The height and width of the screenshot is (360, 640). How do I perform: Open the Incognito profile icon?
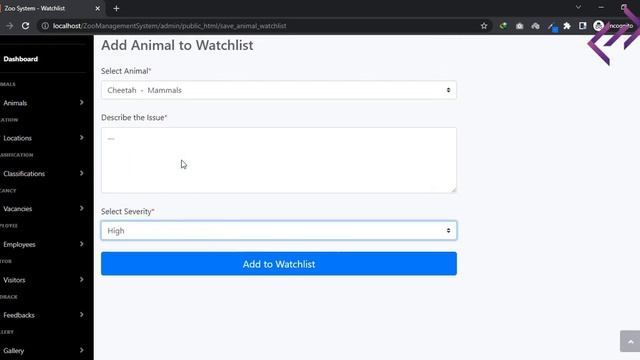pos(598,26)
